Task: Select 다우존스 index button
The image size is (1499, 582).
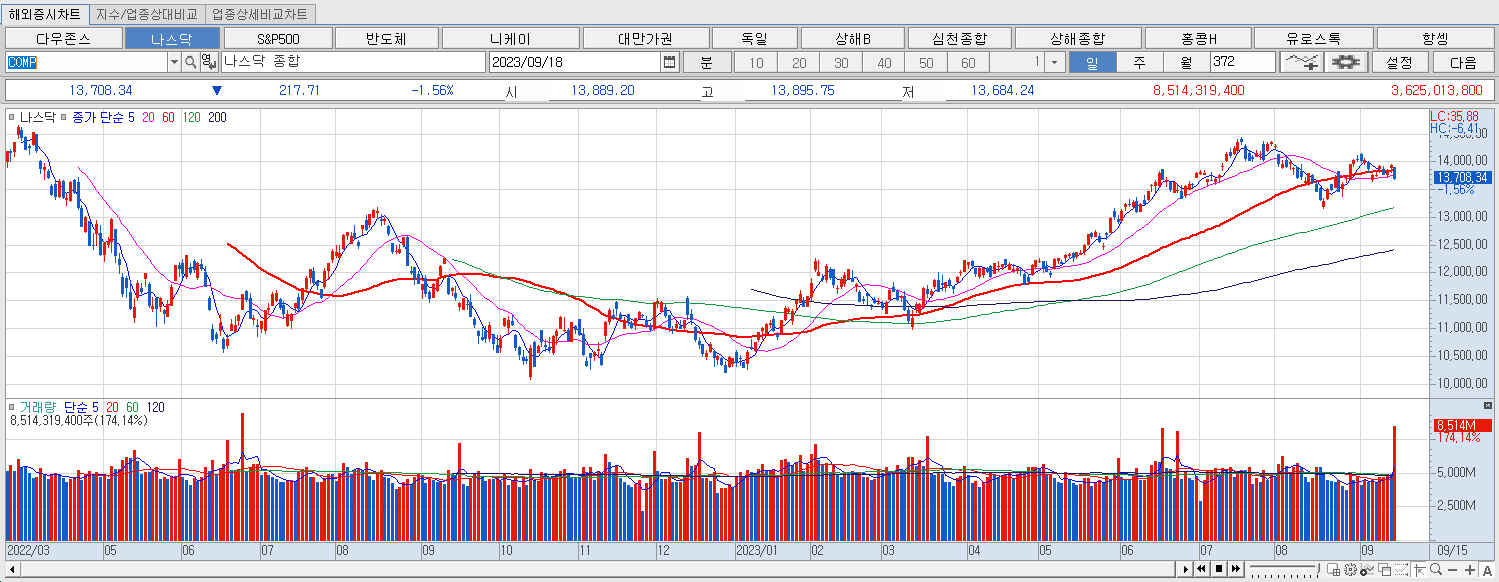Action: tap(63, 39)
